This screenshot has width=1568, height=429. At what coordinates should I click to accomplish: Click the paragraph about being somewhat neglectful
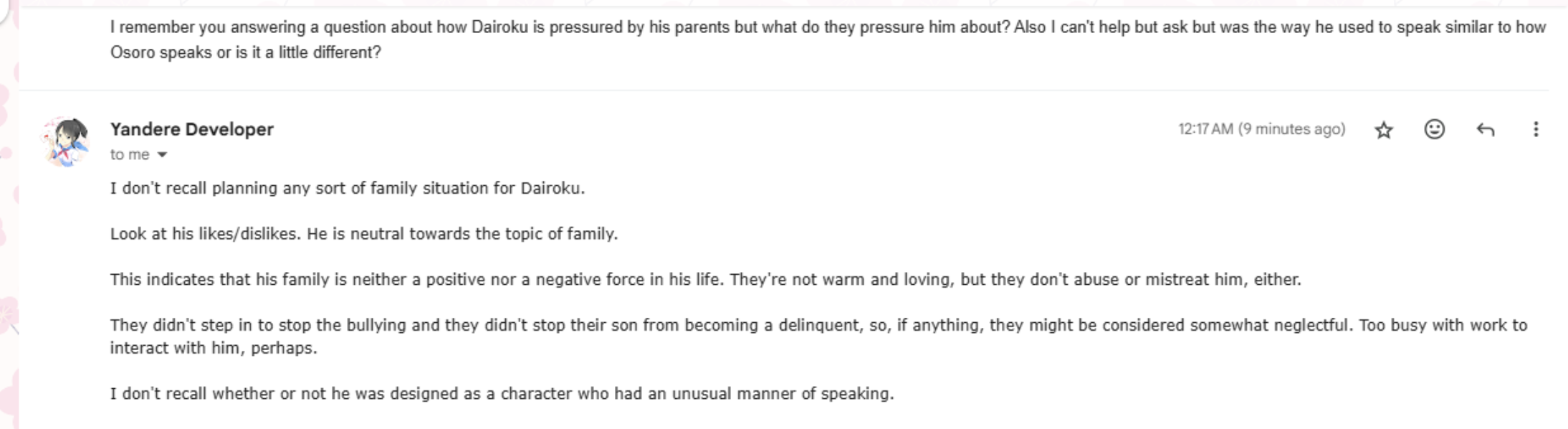[818, 325]
